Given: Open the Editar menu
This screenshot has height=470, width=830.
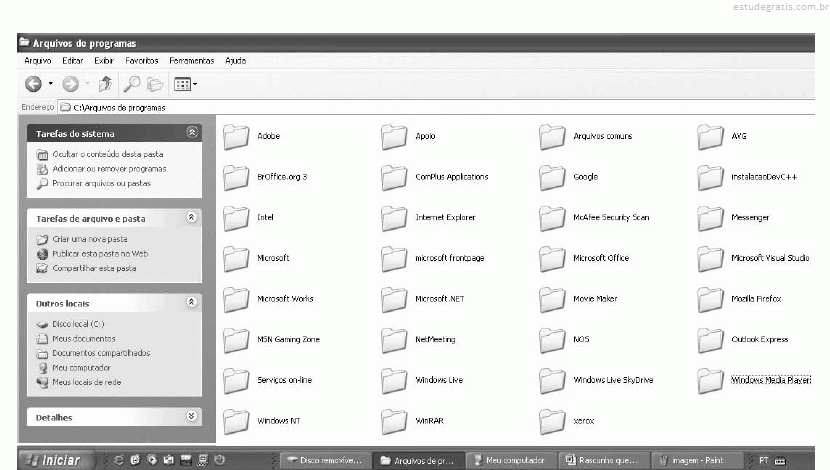Looking at the screenshot, I should pyautogui.click(x=73, y=61).
